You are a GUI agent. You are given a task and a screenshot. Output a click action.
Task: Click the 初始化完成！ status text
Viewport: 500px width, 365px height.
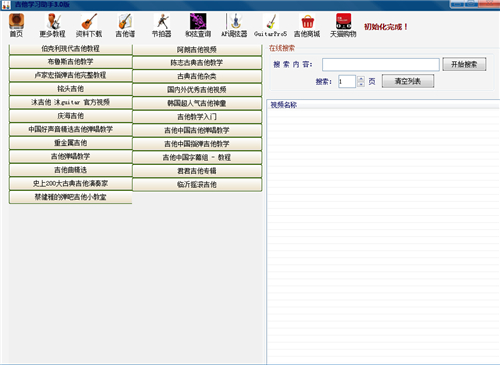pos(386,27)
